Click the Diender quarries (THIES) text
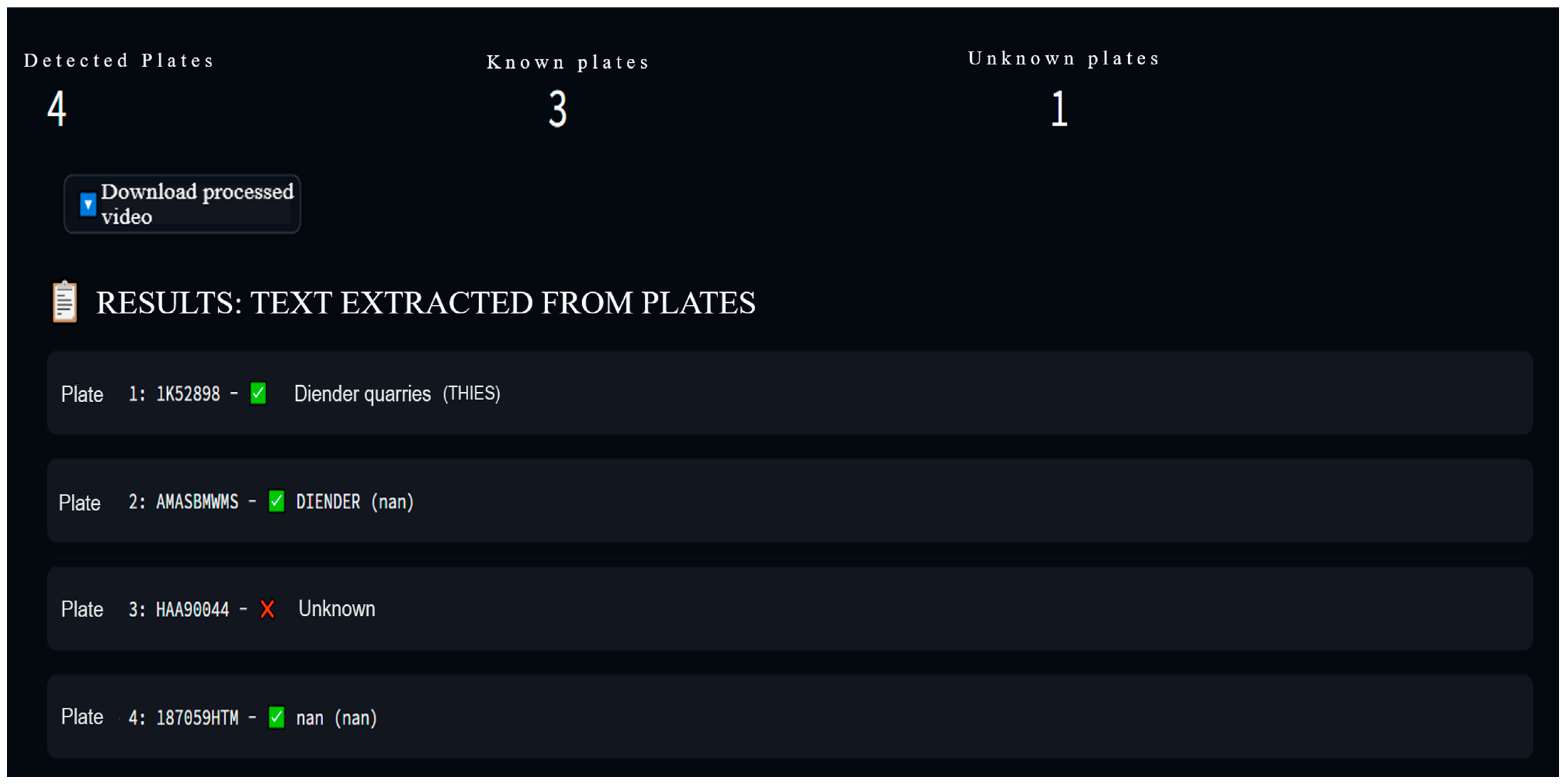Viewport: 1564px width, 784px height. point(397,394)
